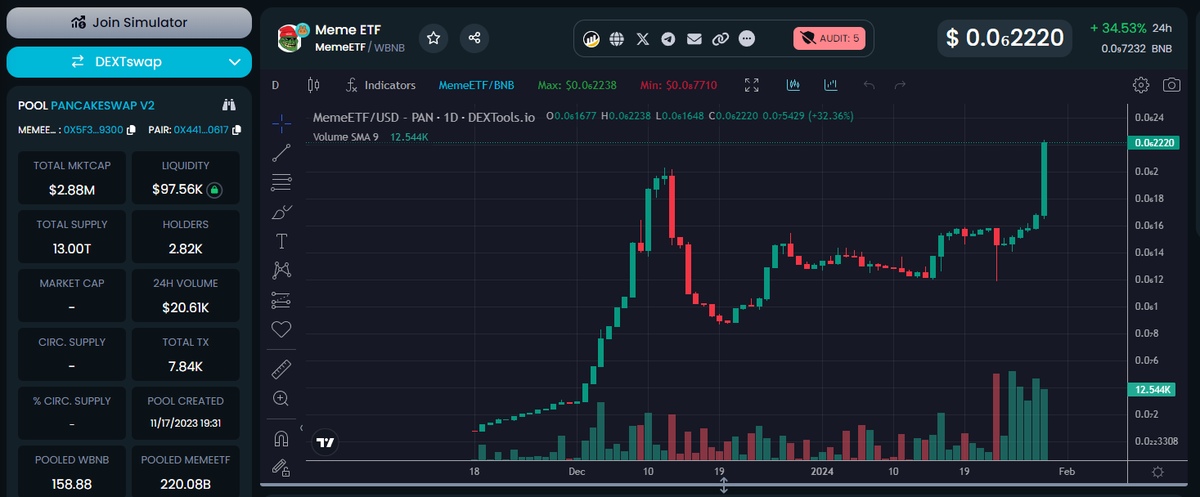Image resolution: width=1200 pixels, height=497 pixels.
Task: Select the XABCD pattern tool
Action: 282,270
